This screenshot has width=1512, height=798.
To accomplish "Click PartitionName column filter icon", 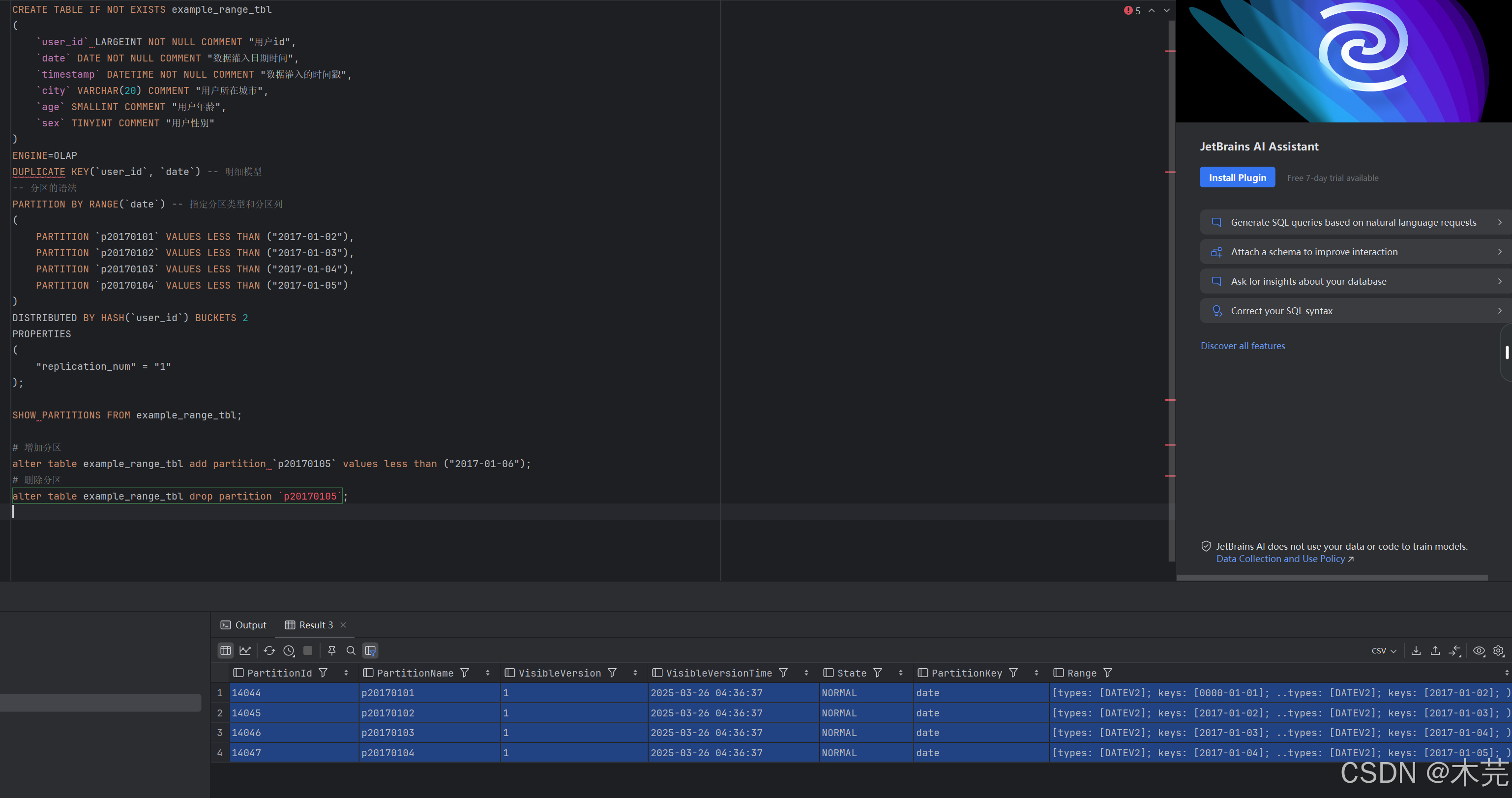I will 464,673.
